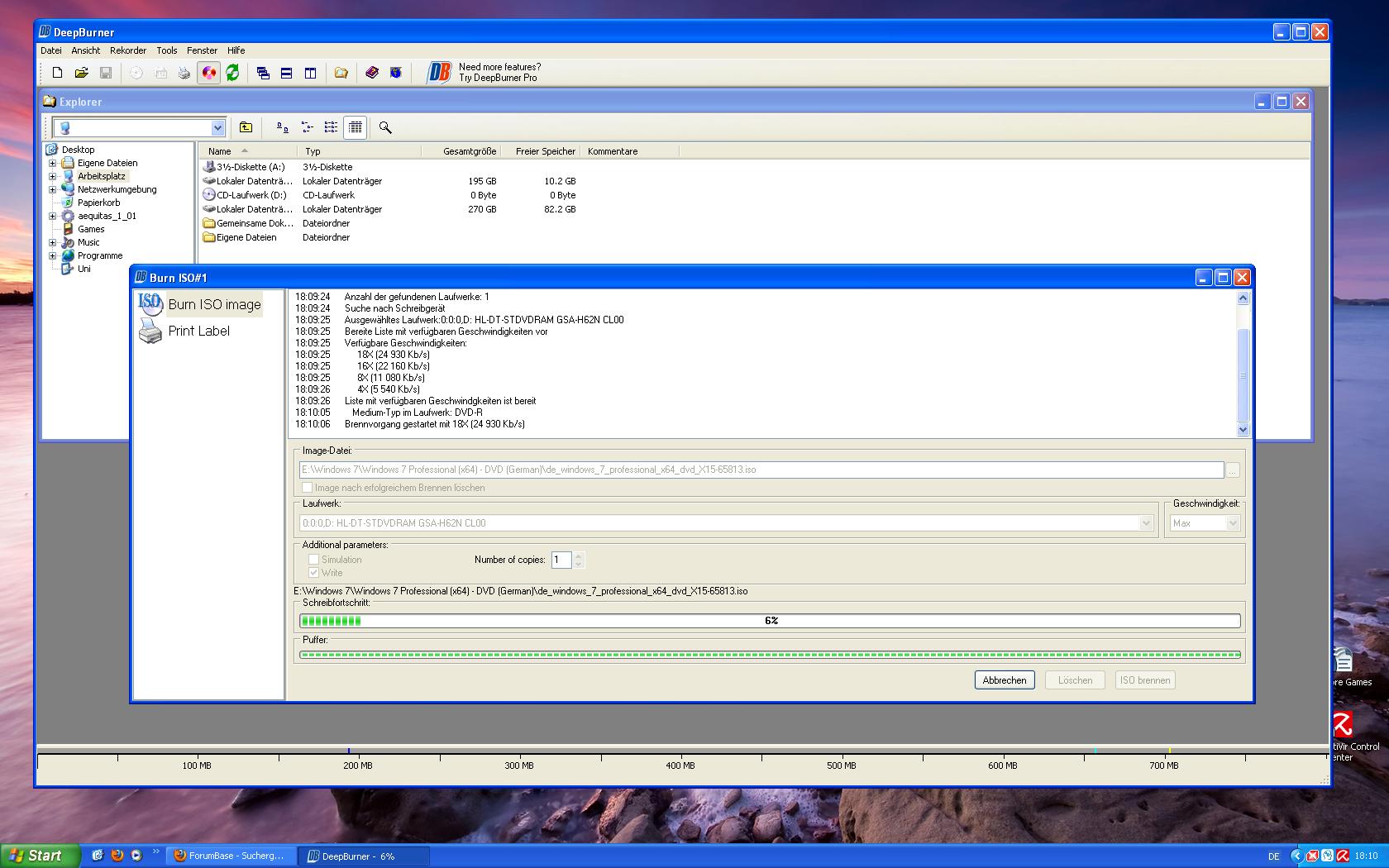Open the Fenster menu
Viewport: 1389px width, 868px height.
coord(203,50)
